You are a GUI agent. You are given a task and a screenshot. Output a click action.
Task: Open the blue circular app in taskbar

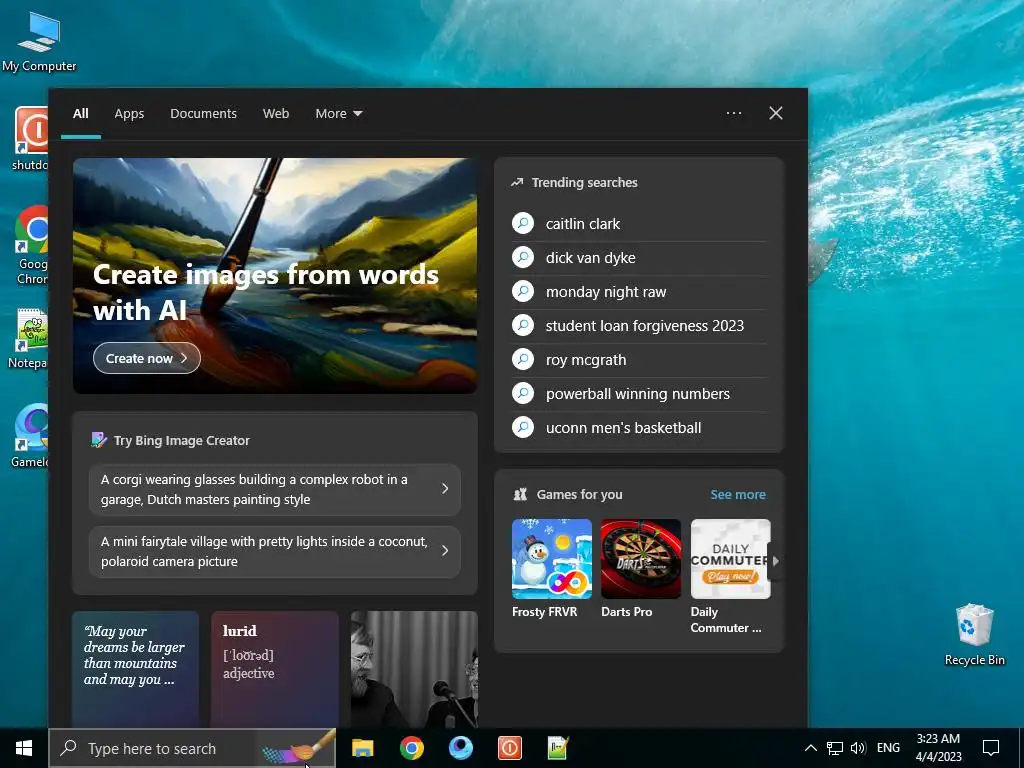461,748
